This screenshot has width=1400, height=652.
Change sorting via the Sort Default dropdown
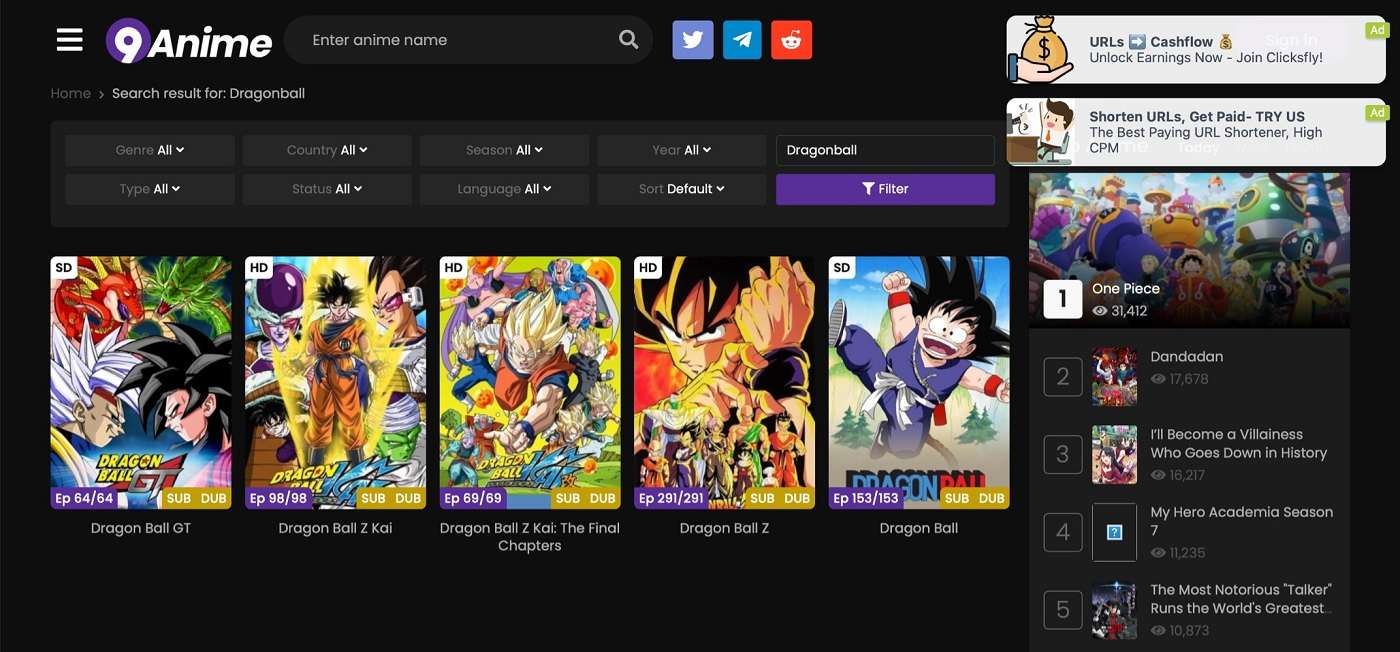[x=681, y=188]
